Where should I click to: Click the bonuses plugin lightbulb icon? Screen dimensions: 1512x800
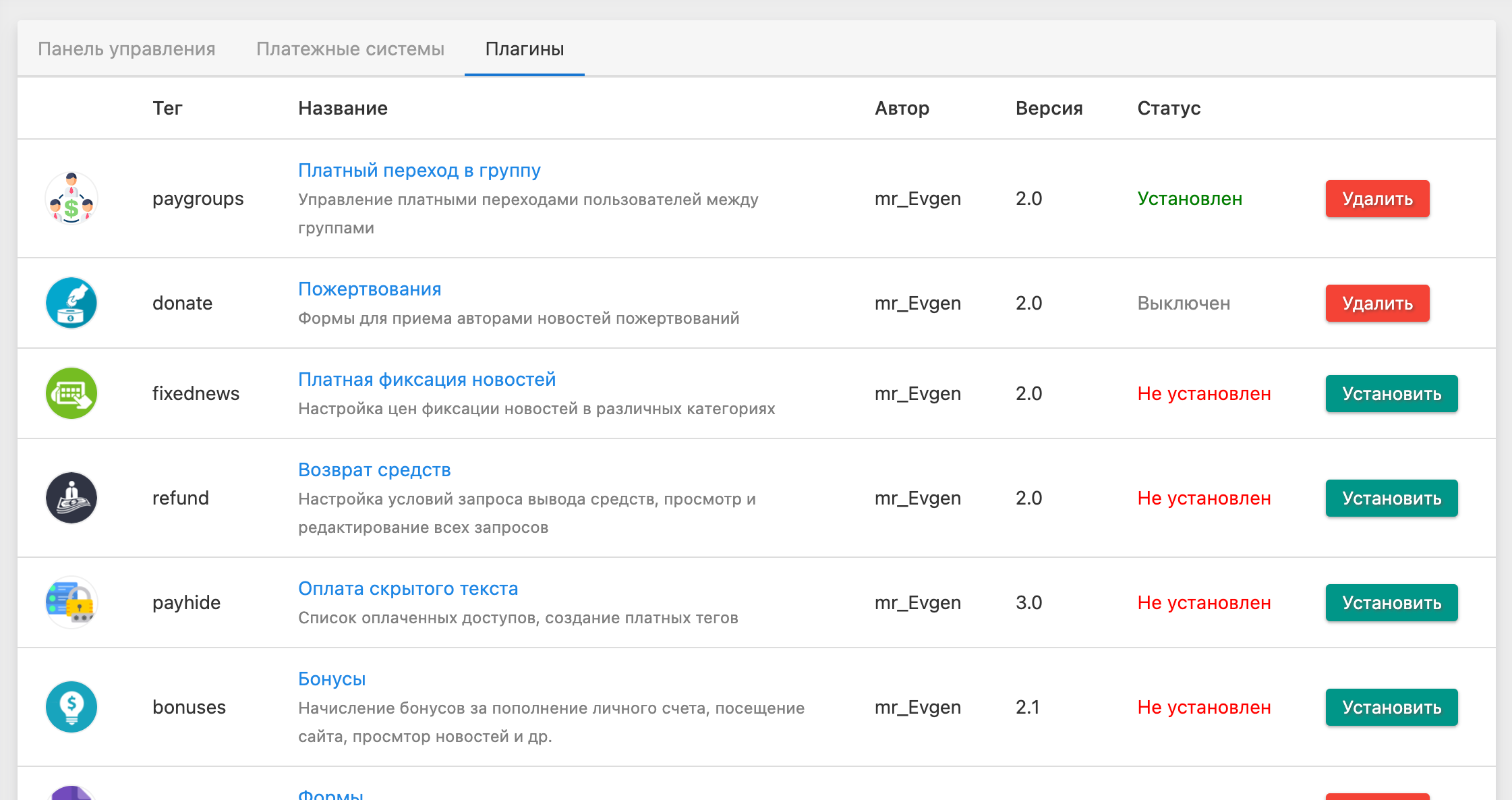[71, 707]
